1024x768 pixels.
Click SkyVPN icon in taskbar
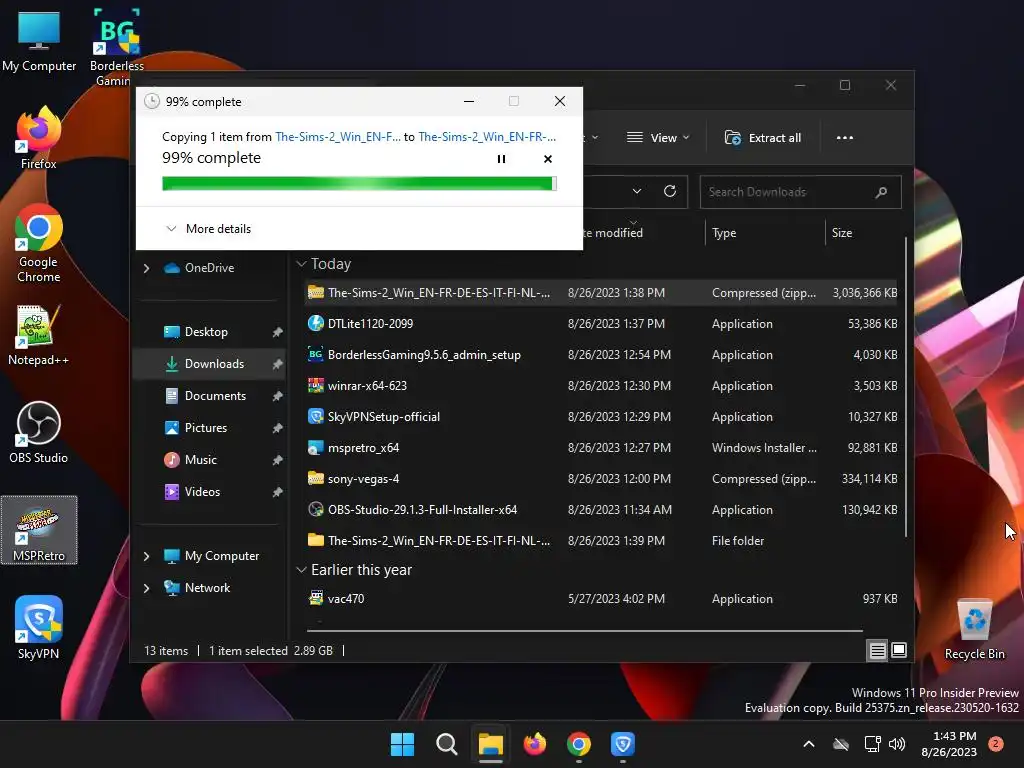623,744
